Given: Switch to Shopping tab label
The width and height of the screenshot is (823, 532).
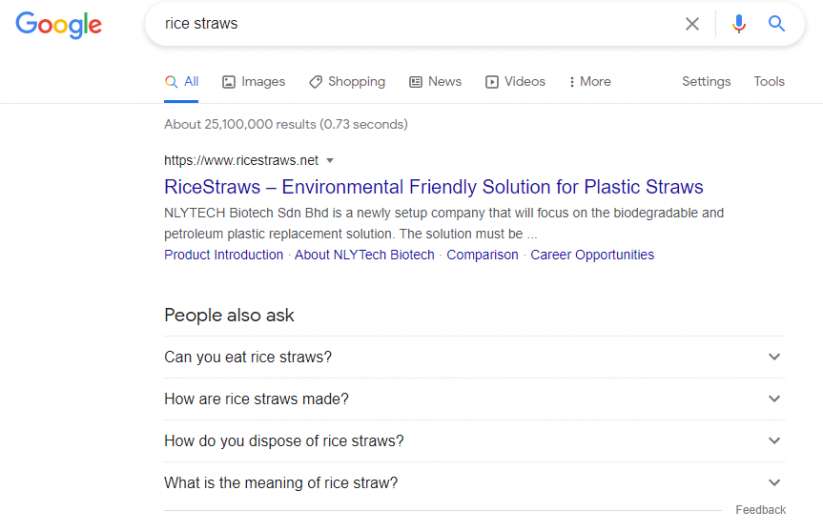Looking at the screenshot, I should click(x=356, y=82).
